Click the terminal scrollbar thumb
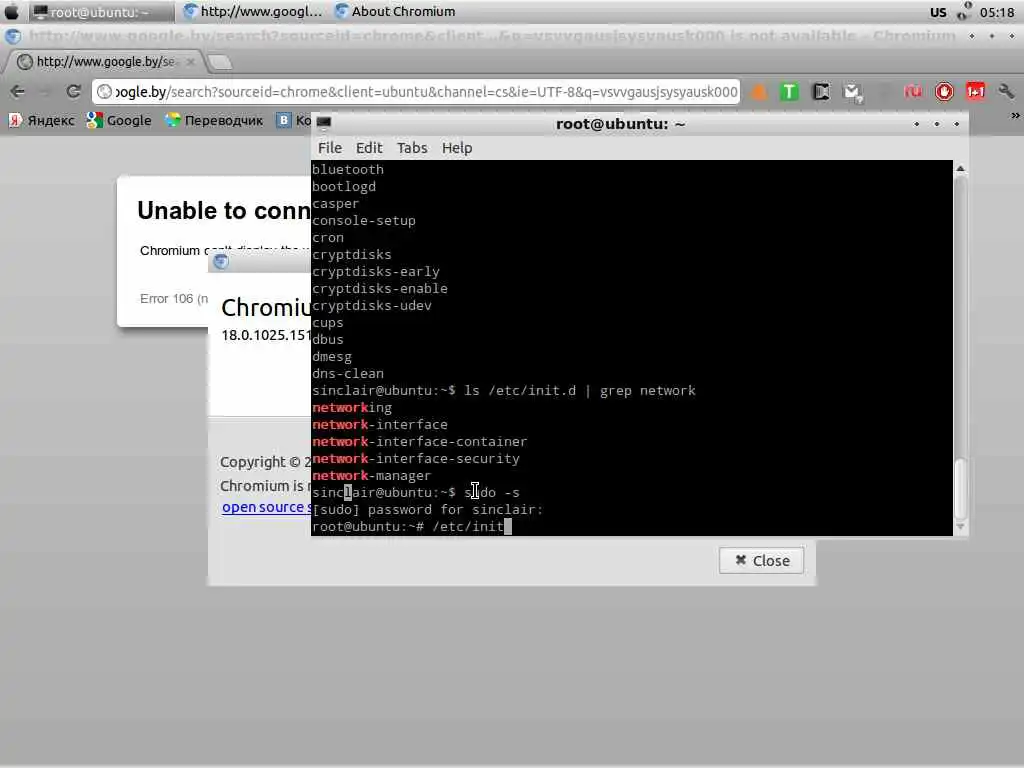 point(960,488)
